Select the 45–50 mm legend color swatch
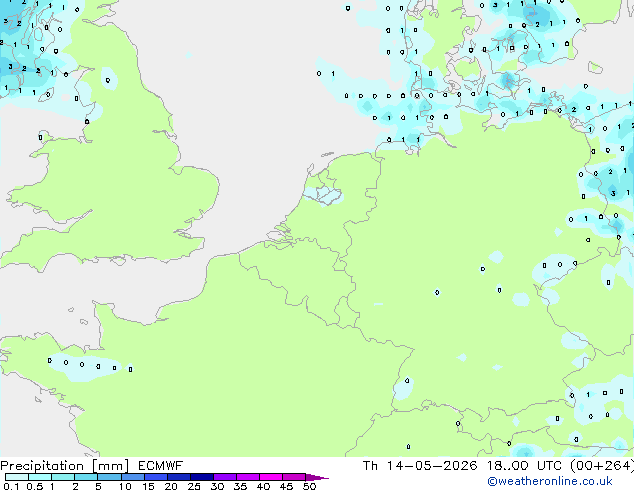 click(294, 477)
